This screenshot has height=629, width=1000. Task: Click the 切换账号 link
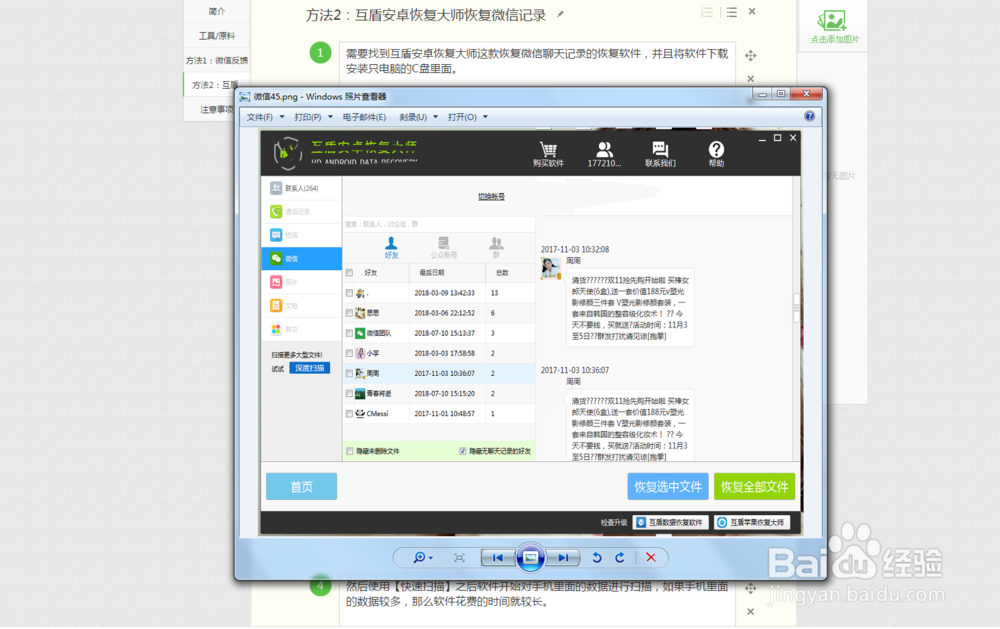[491, 196]
